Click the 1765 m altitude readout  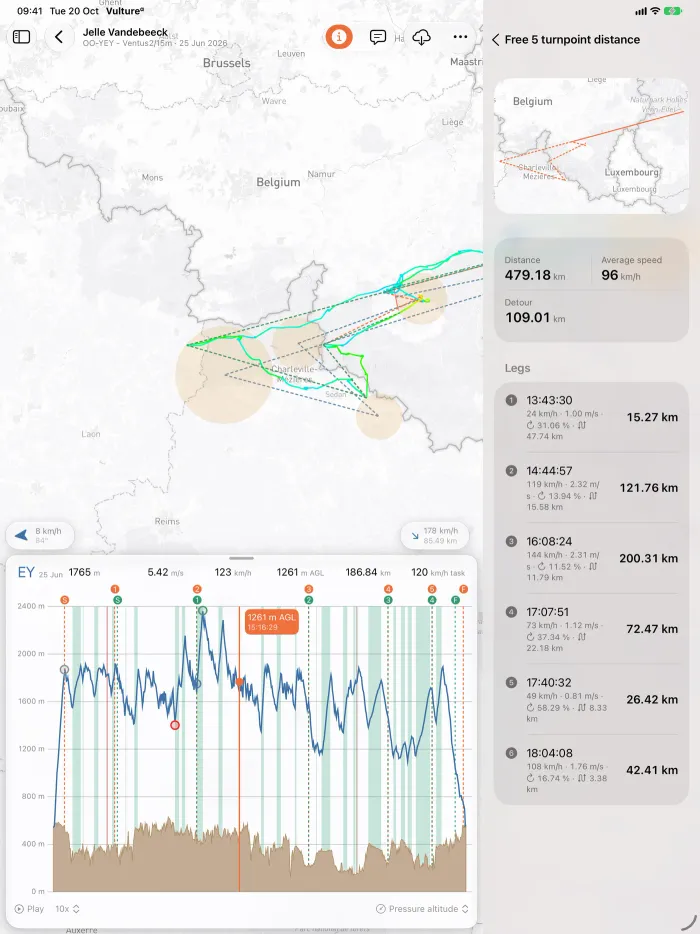pyautogui.click(x=84, y=572)
